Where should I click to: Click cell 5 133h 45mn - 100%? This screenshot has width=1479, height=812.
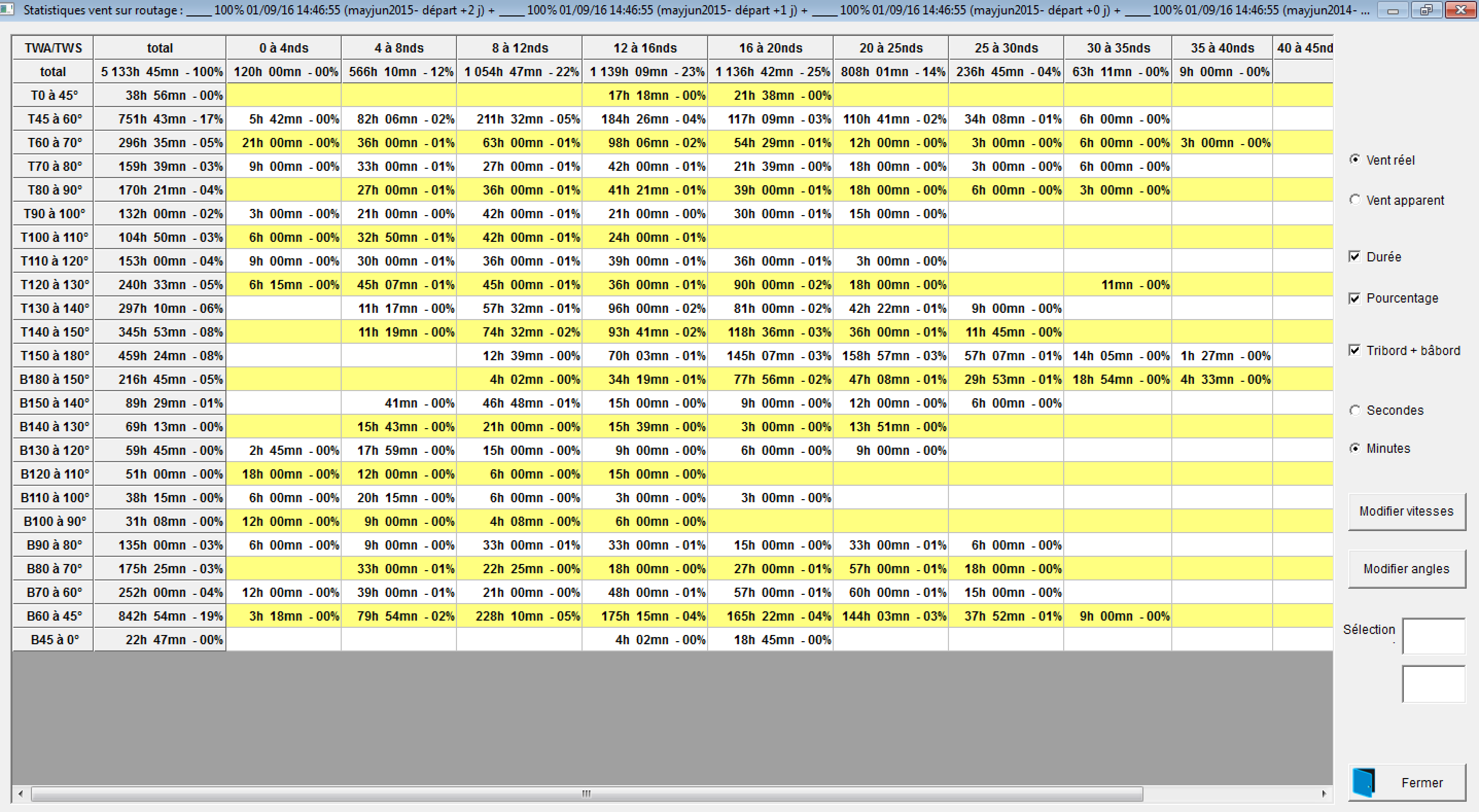tap(160, 72)
